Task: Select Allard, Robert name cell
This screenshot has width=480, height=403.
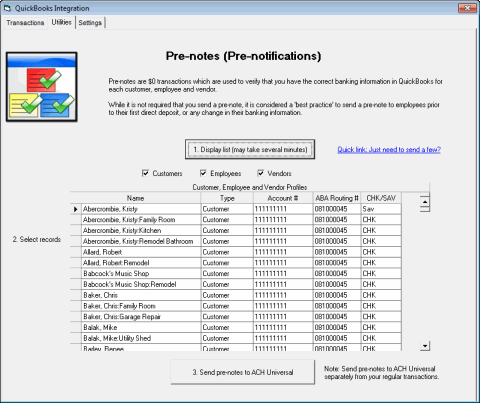Action: point(141,252)
